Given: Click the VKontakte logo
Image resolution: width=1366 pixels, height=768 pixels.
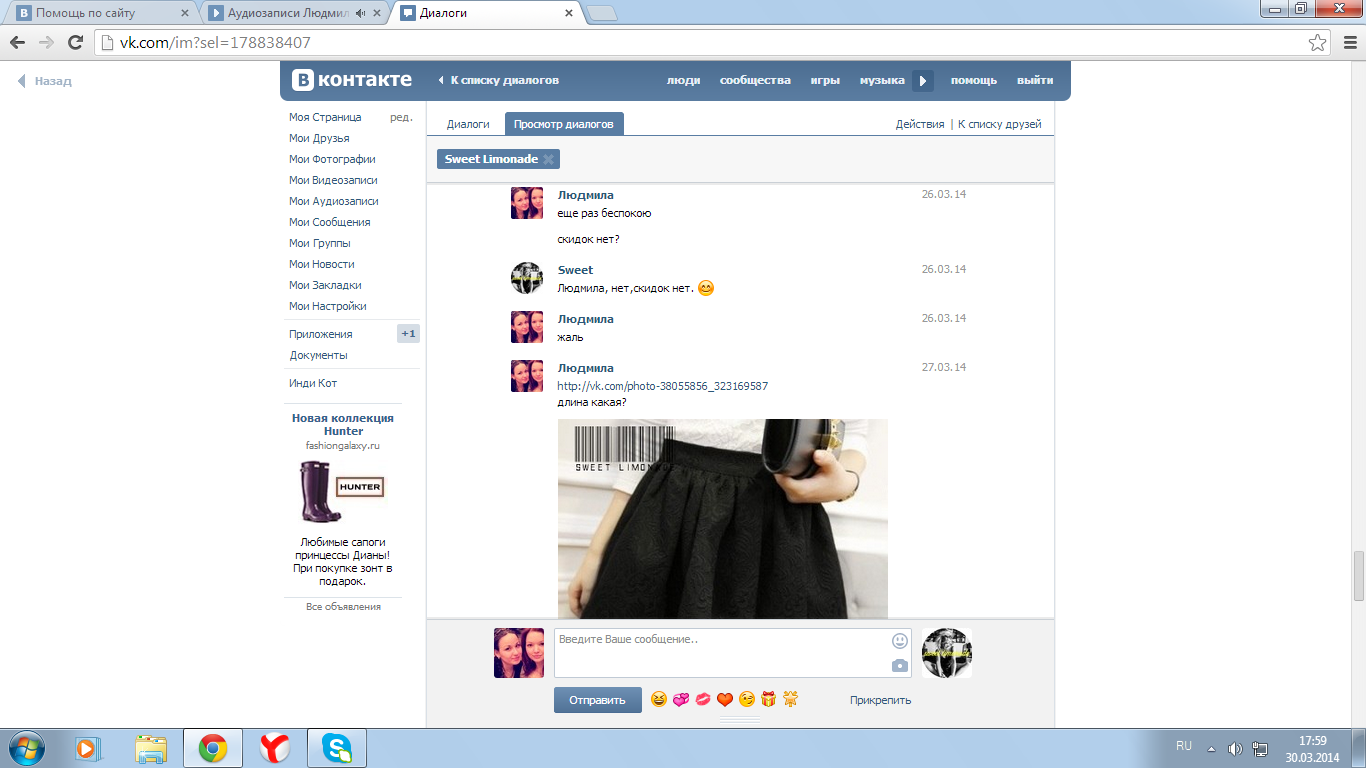Looking at the screenshot, I should coord(352,80).
